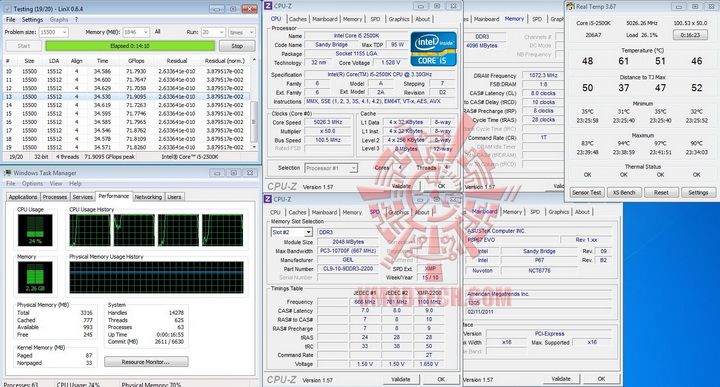
Task: Open Resource Monitor from Task Manager
Action: 146,362
